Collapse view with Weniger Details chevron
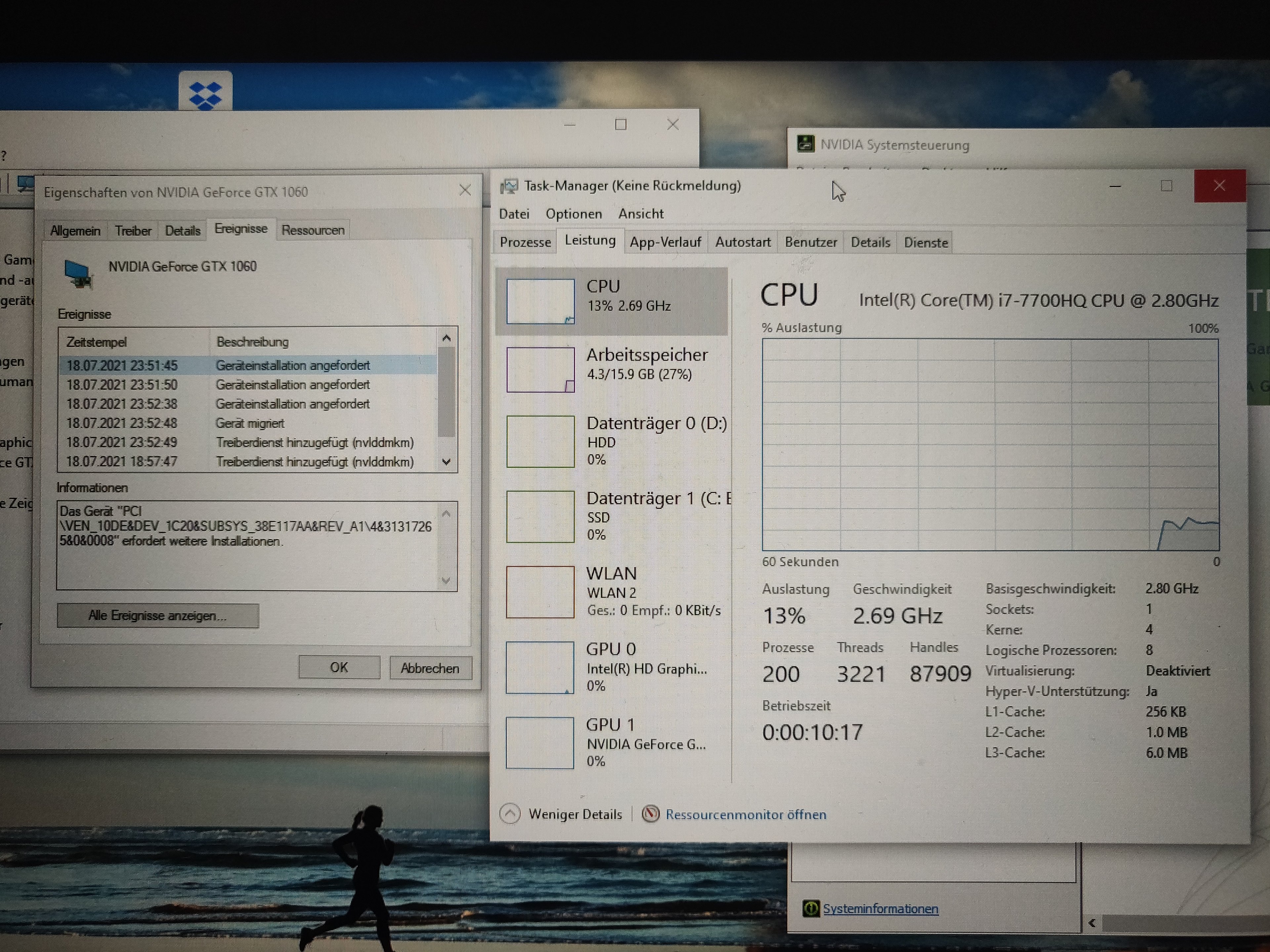Viewport: 1270px width, 952px height. [x=510, y=814]
